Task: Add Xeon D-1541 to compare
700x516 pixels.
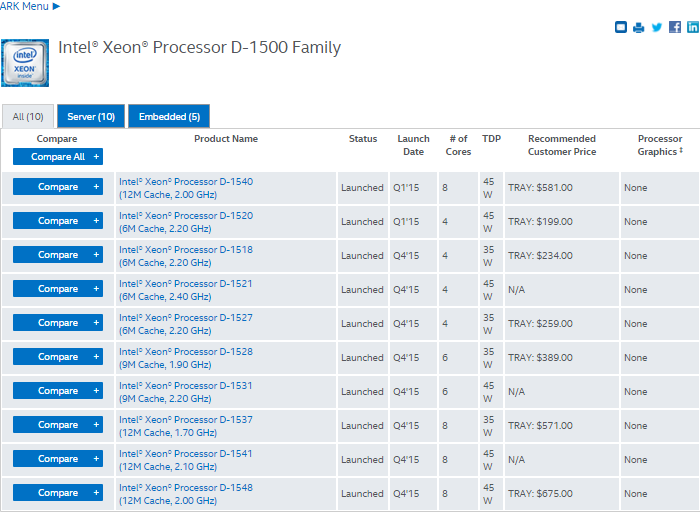Action: (x=58, y=459)
